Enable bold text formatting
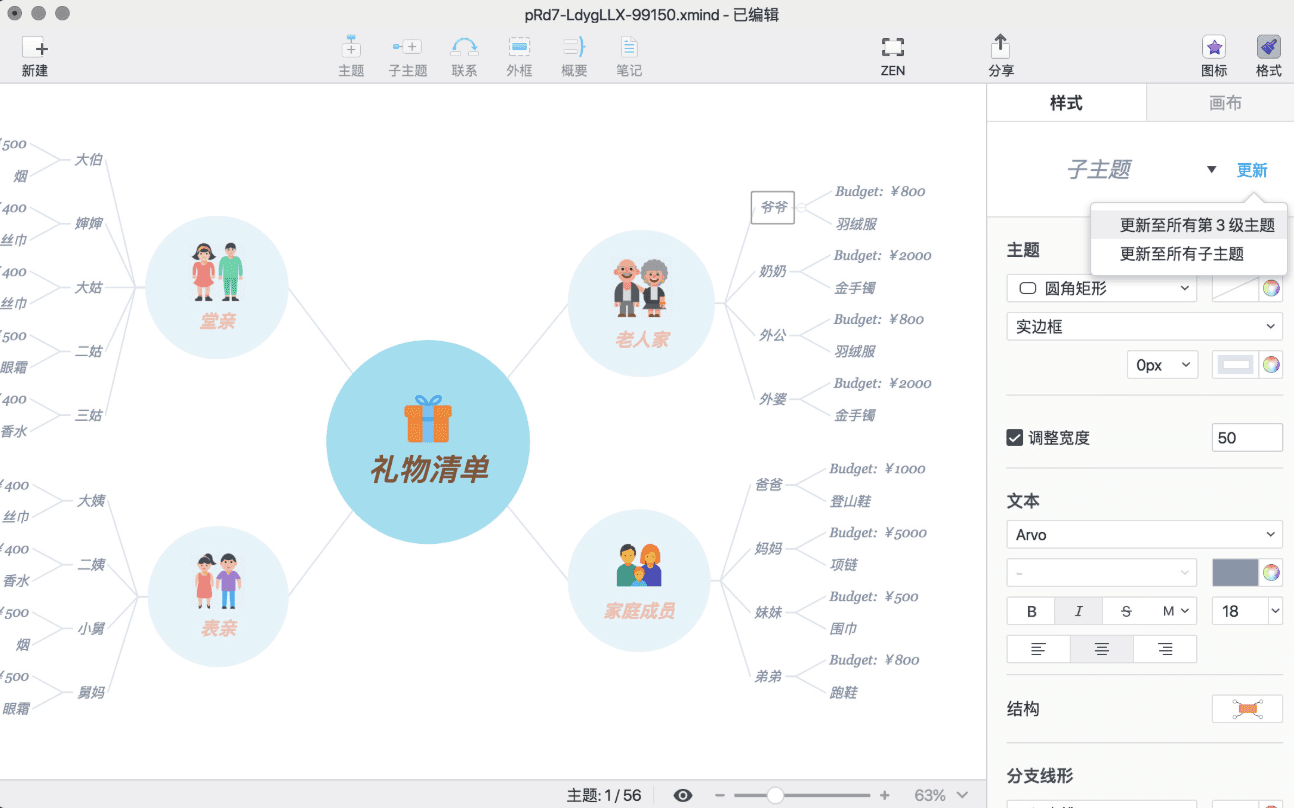Viewport: 1294px width, 808px height. [x=1031, y=610]
